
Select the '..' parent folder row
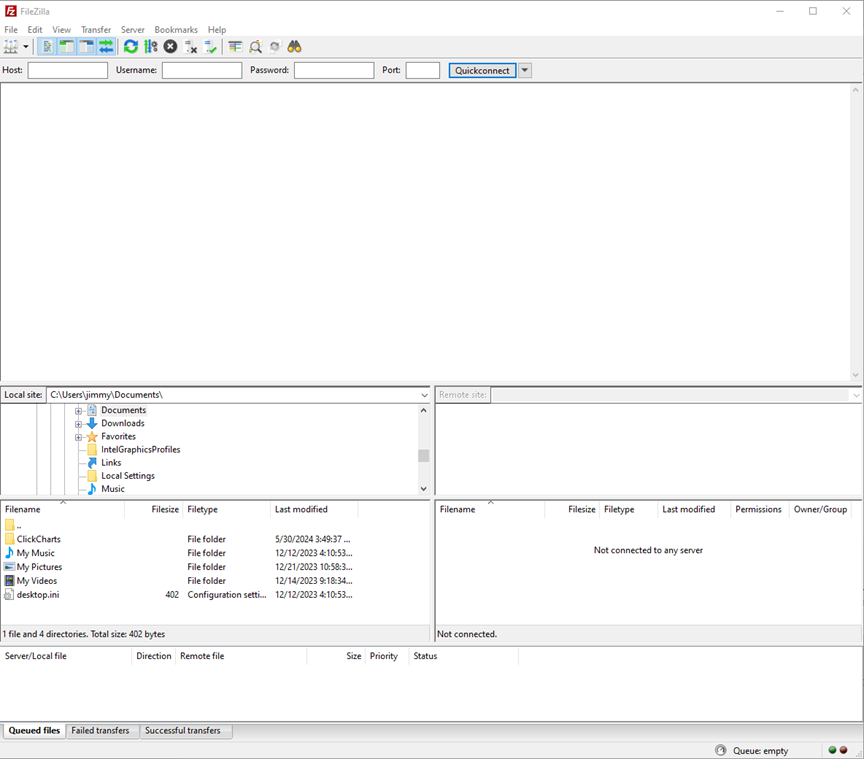coord(179,525)
